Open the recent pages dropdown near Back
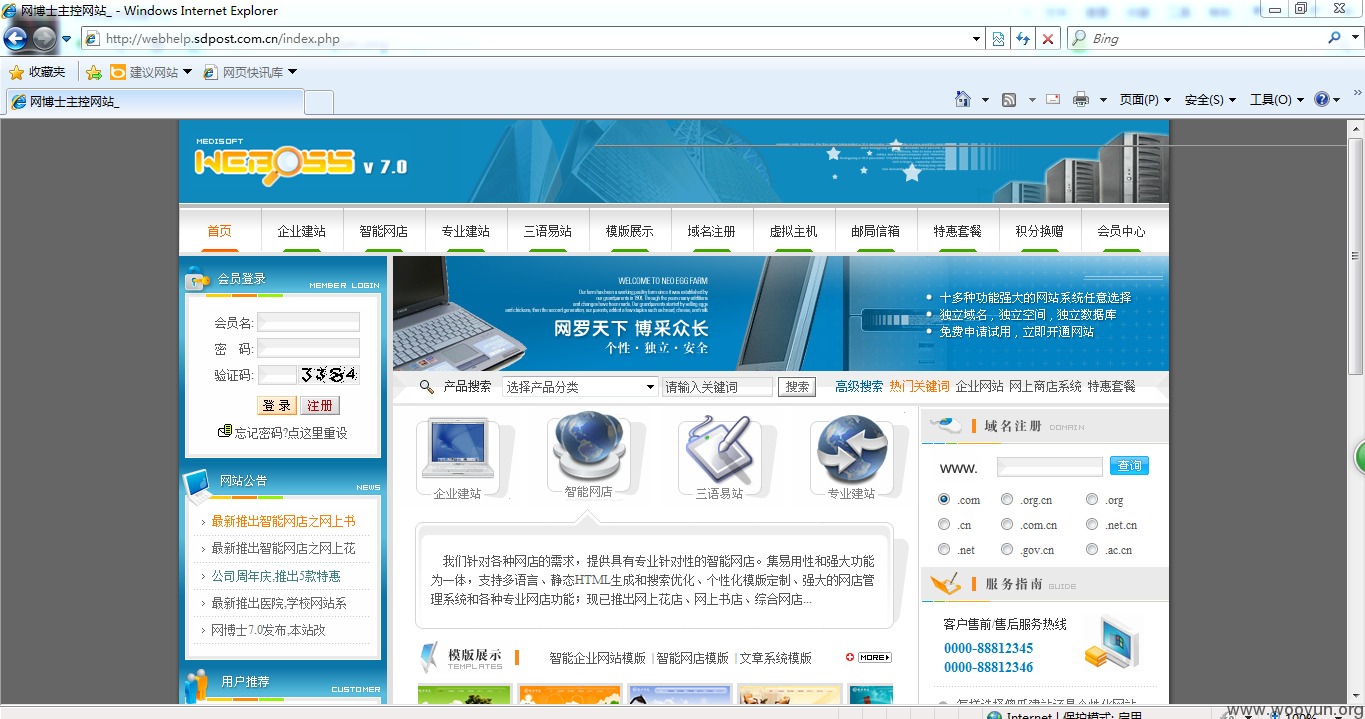1365x719 pixels. pyautogui.click(x=67, y=39)
